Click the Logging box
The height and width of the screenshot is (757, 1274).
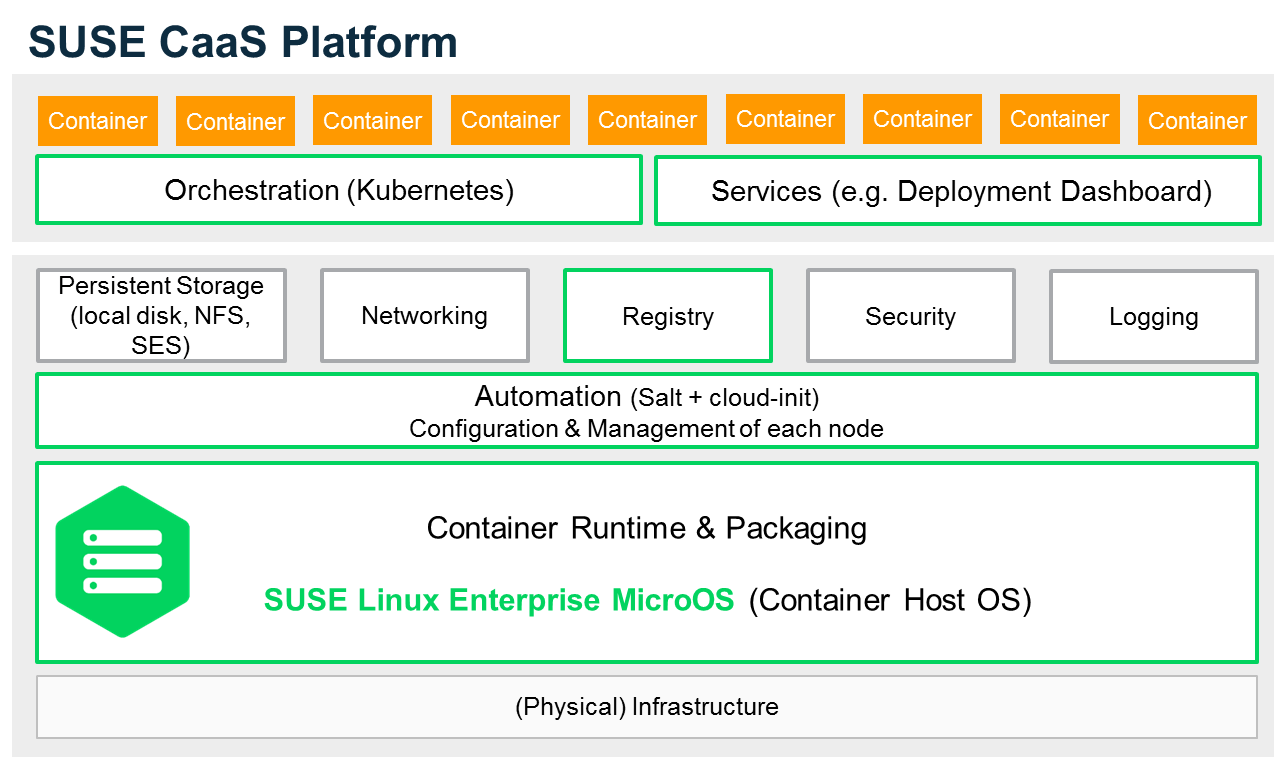[x=1154, y=316]
